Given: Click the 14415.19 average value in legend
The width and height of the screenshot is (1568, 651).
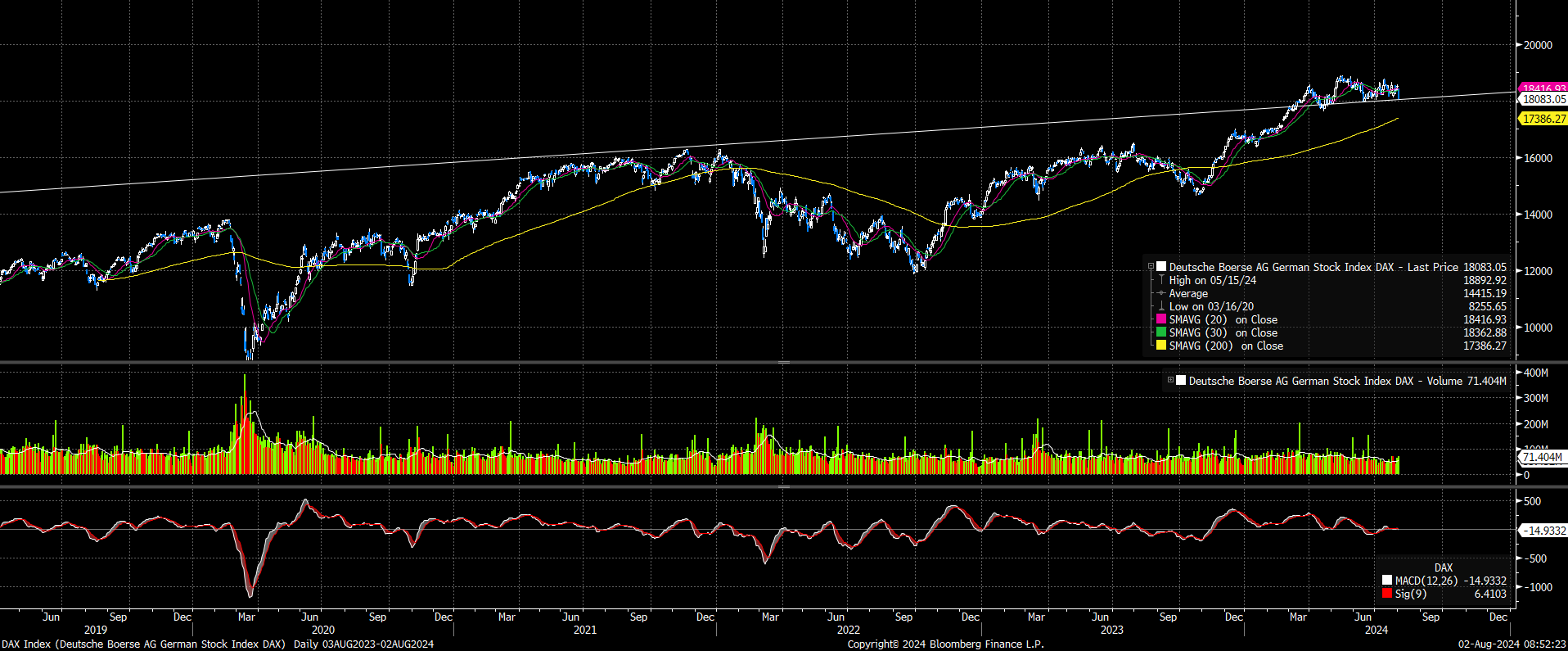Looking at the screenshot, I should pyautogui.click(x=1485, y=293).
